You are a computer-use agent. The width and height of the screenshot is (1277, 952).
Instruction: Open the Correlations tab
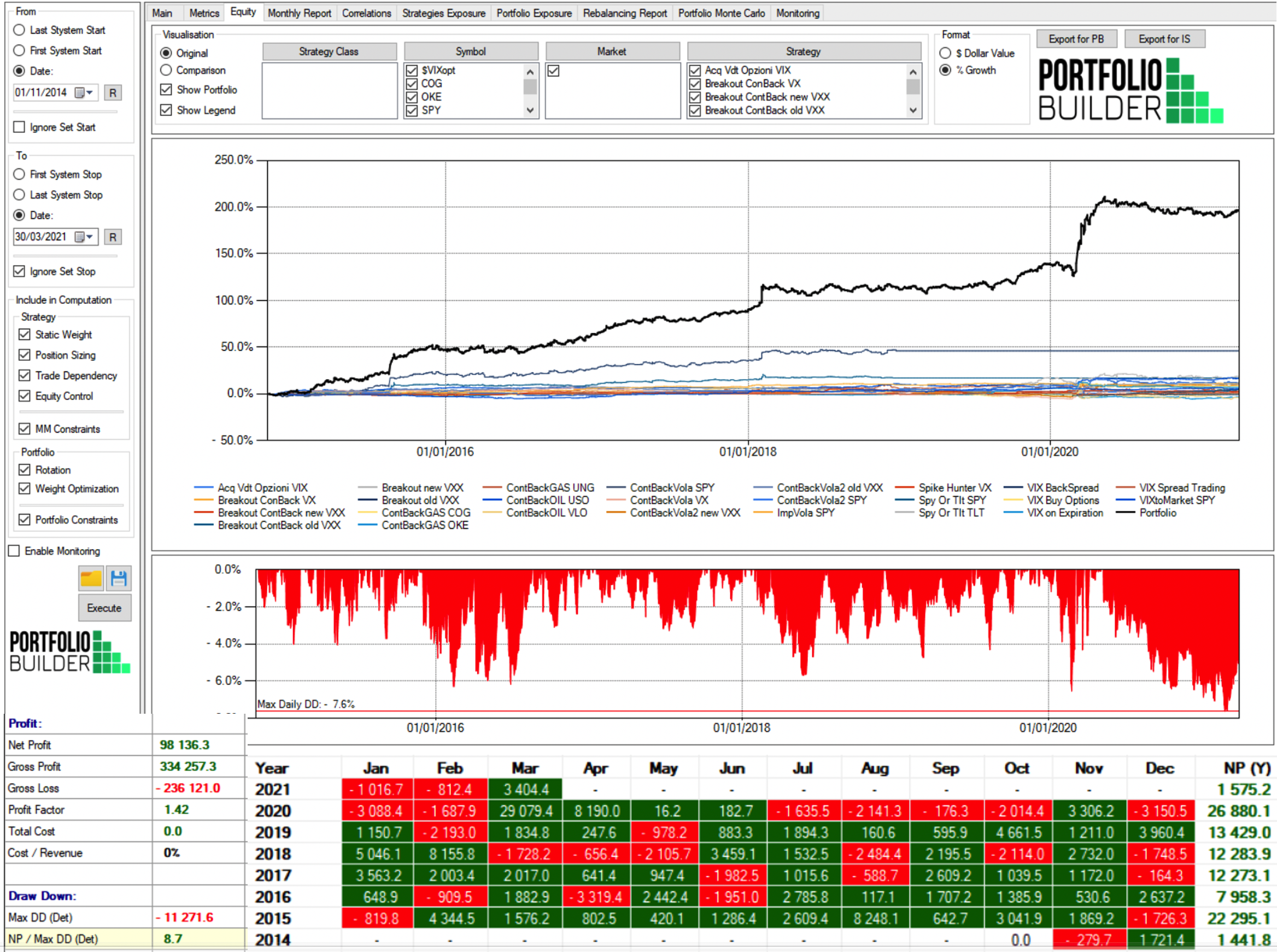pyautogui.click(x=366, y=13)
